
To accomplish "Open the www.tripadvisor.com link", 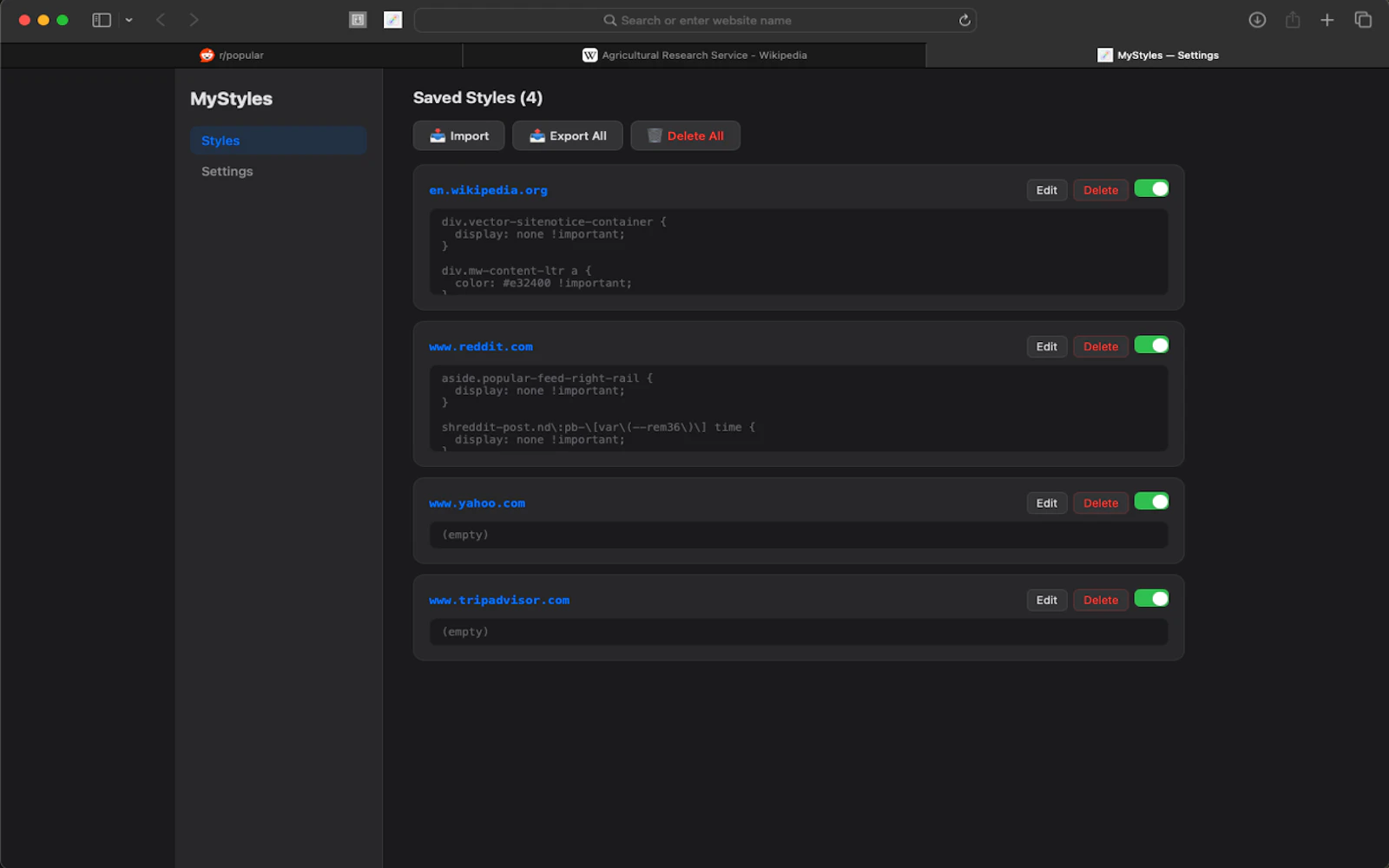I will pyautogui.click(x=499, y=600).
